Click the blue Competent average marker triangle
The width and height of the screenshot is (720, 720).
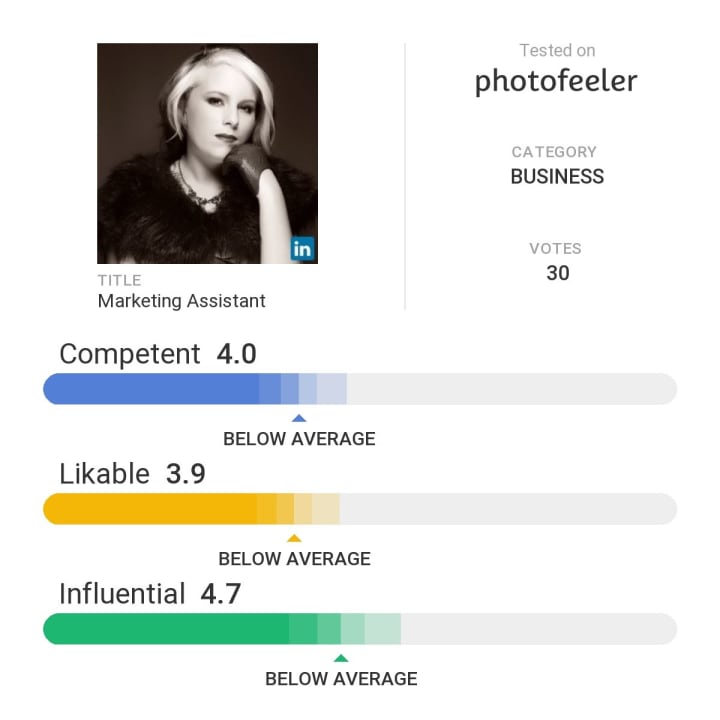pos(299,418)
